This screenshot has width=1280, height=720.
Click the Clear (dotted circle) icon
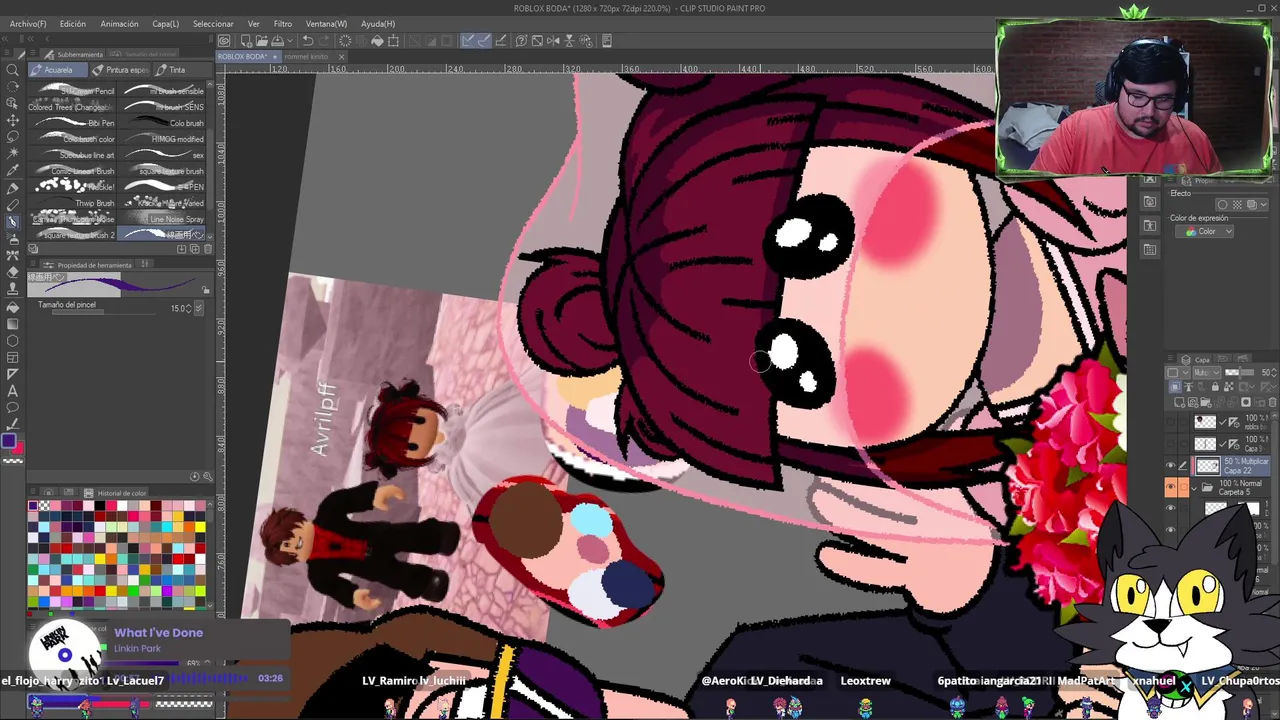click(345, 41)
